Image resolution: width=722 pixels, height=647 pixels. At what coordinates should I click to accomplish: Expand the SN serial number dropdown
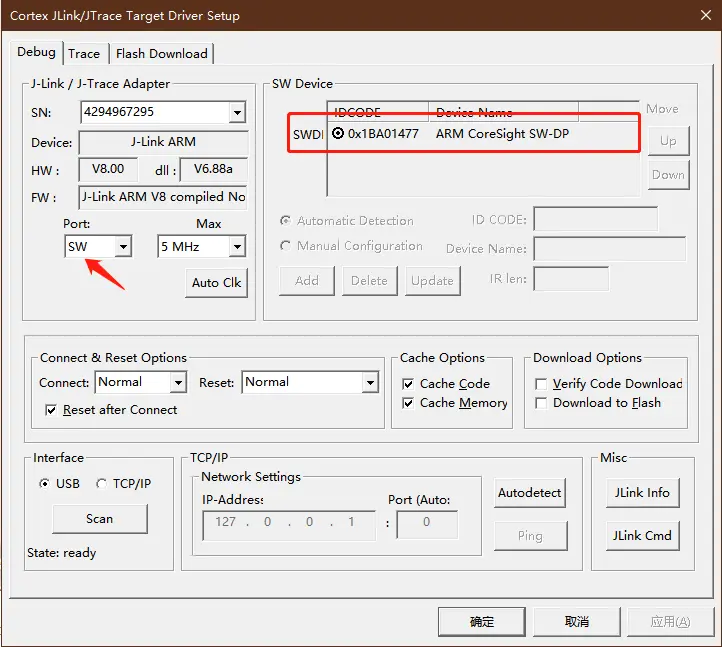[x=236, y=113]
